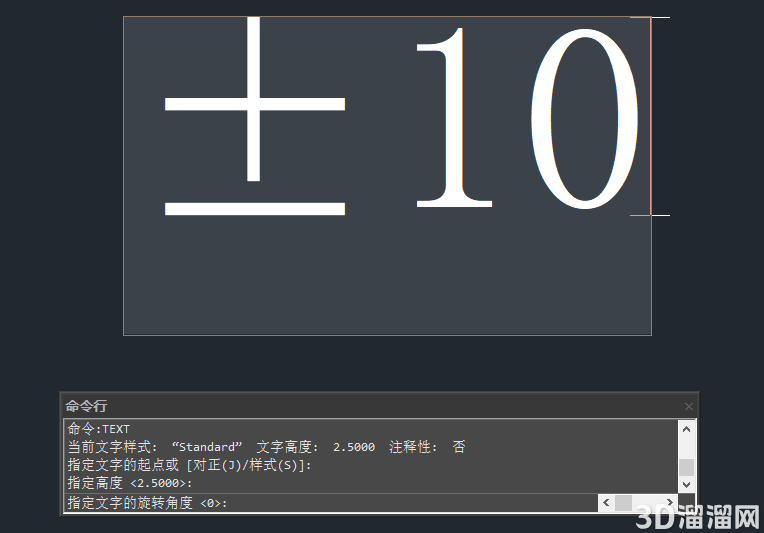Click the 指定文字的起点或 [对正(J)/样式(S)] line

click(x=189, y=465)
